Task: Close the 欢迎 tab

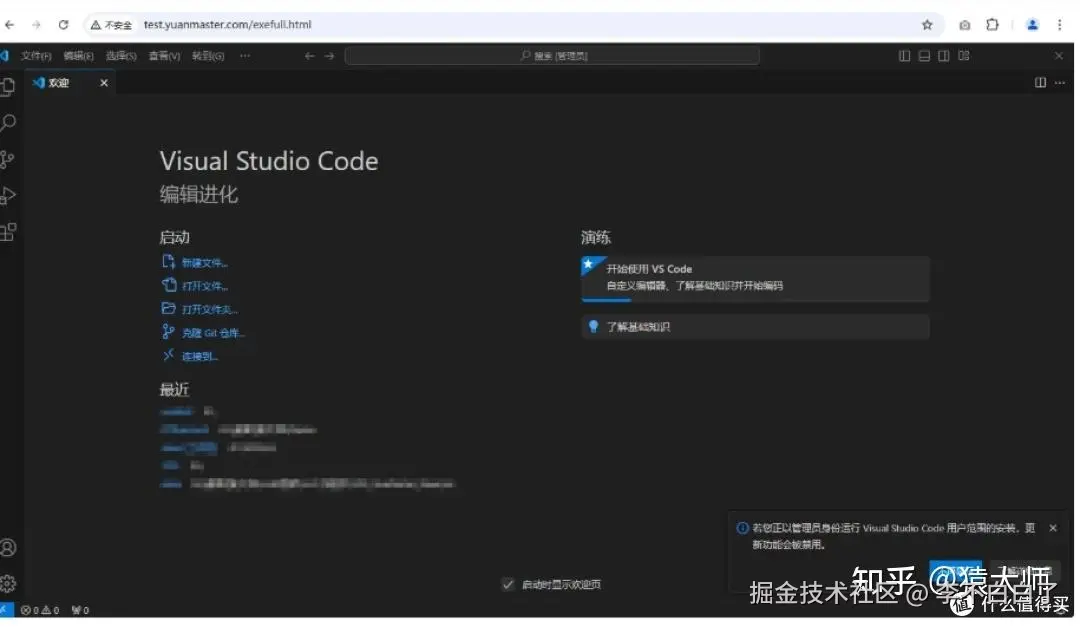Action: click(x=104, y=83)
